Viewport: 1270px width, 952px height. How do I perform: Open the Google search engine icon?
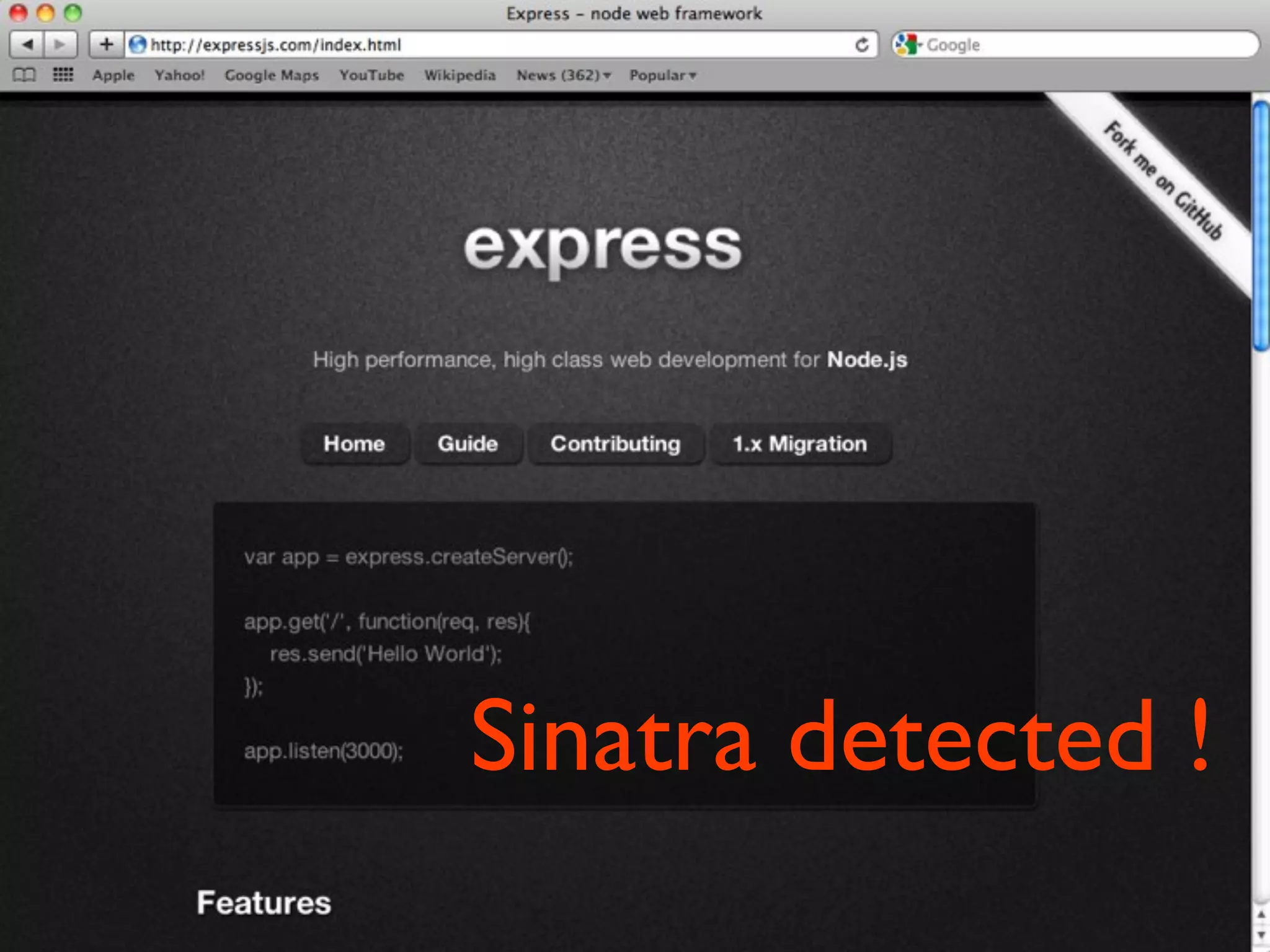point(907,45)
